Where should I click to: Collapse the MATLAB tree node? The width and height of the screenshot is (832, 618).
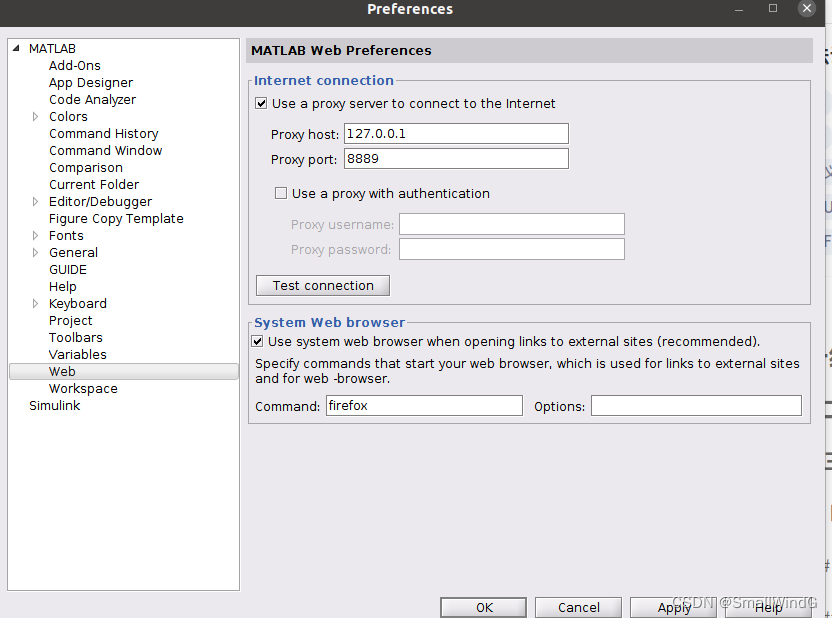tap(16, 48)
